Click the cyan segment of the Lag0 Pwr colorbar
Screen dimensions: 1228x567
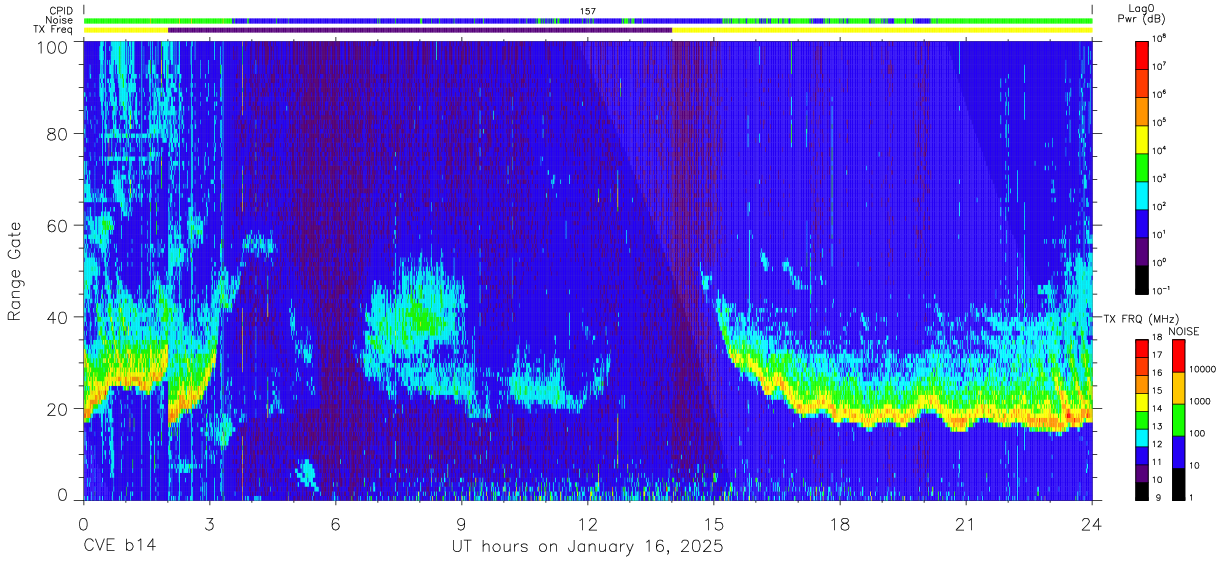coord(1142,194)
